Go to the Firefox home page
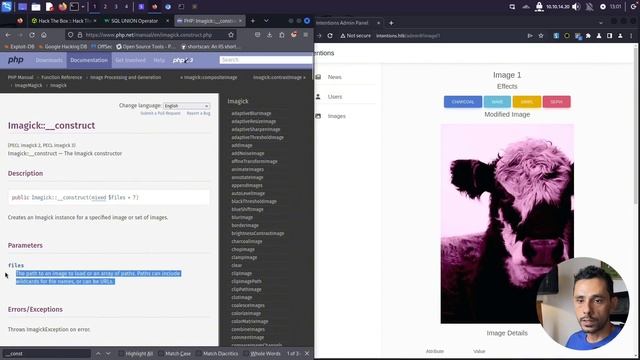 (44, 36)
